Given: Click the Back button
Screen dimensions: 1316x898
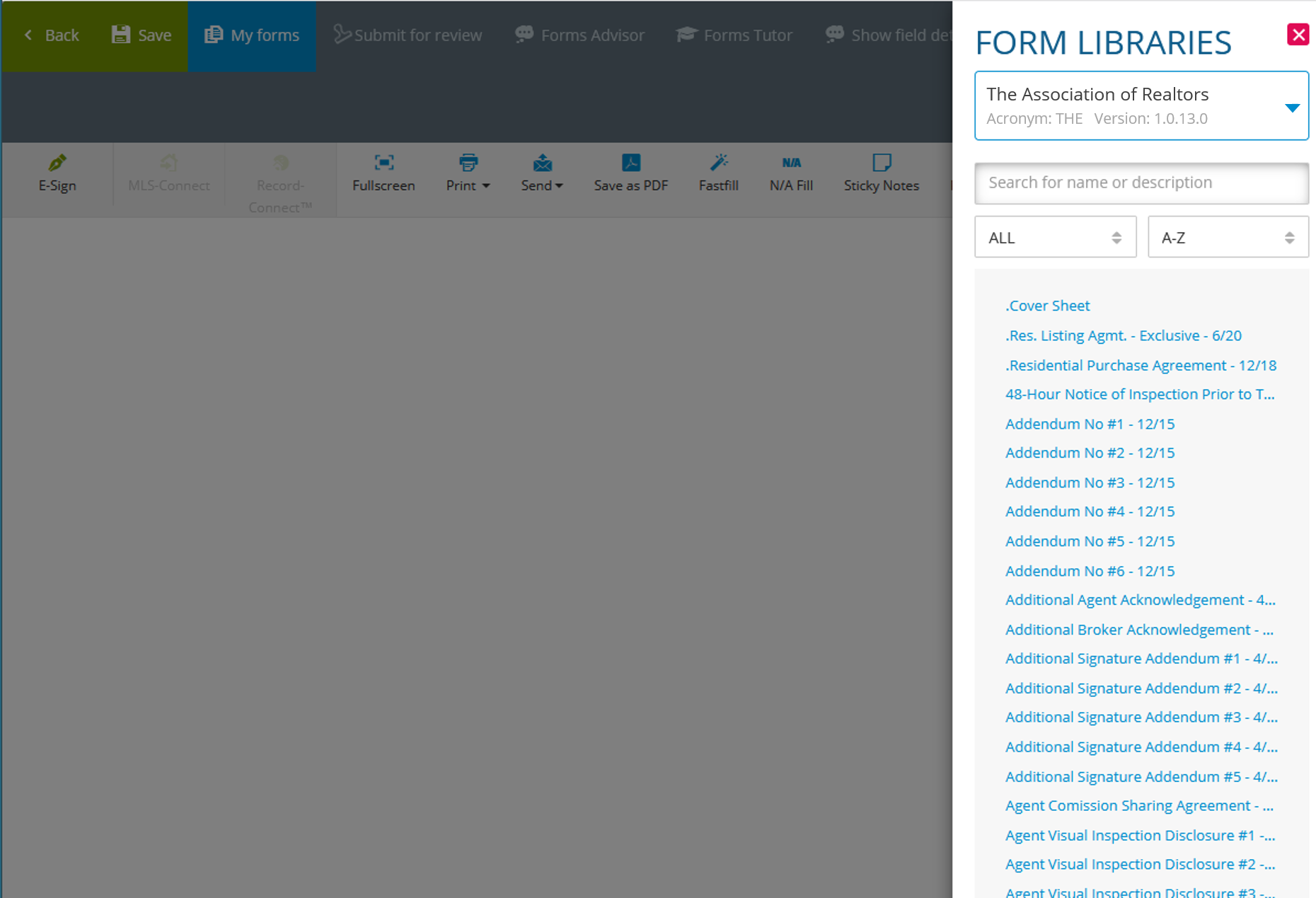Looking at the screenshot, I should point(51,34).
